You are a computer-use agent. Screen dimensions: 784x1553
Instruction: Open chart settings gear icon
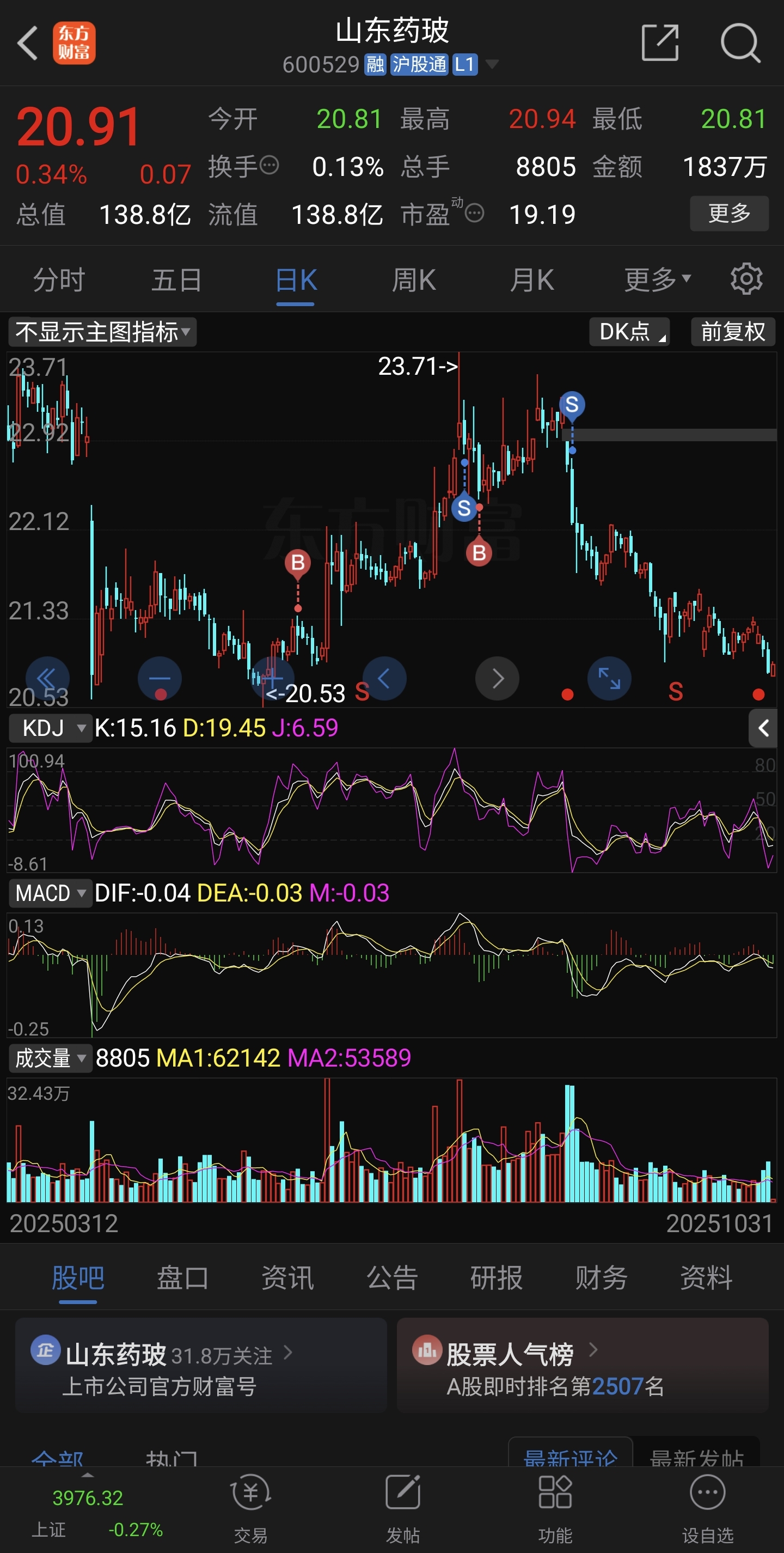[746, 278]
